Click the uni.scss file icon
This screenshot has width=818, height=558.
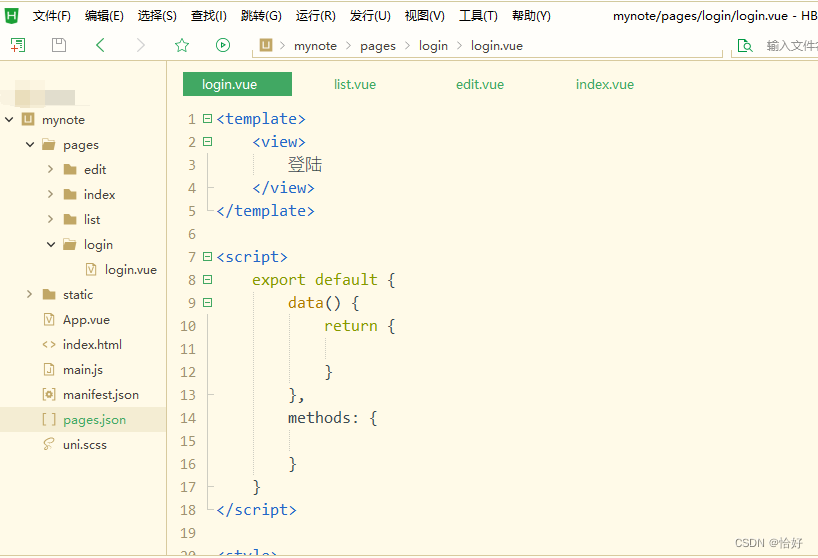[49, 444]
